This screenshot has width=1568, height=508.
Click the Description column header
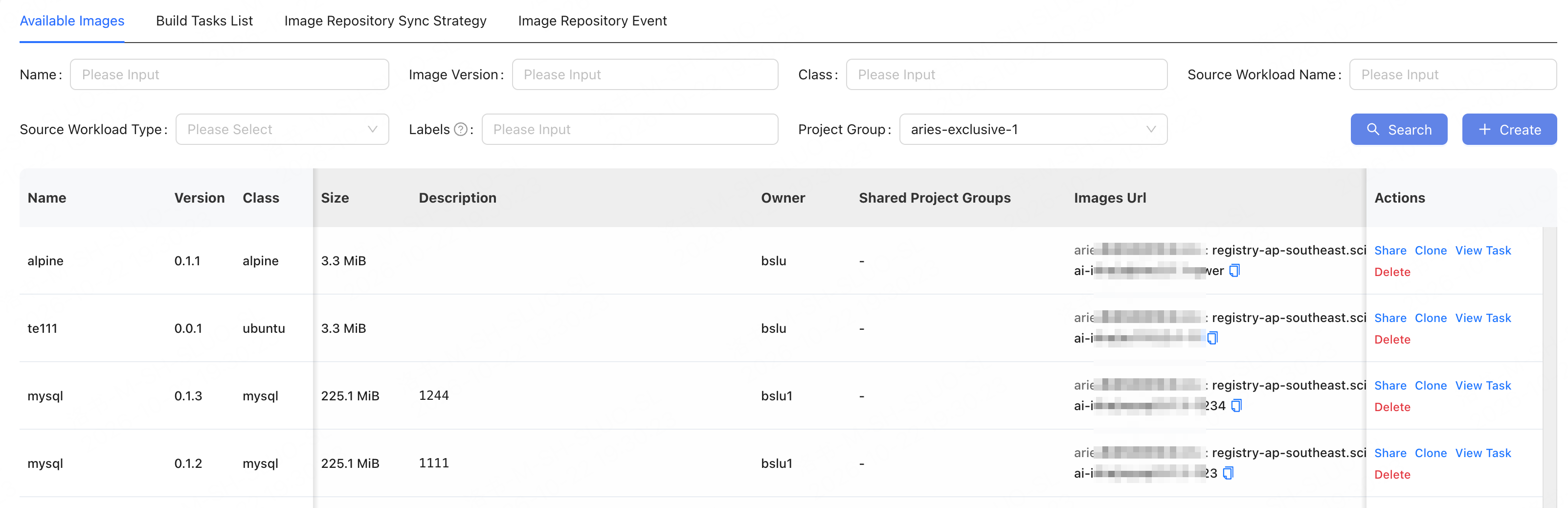[457, 198]
